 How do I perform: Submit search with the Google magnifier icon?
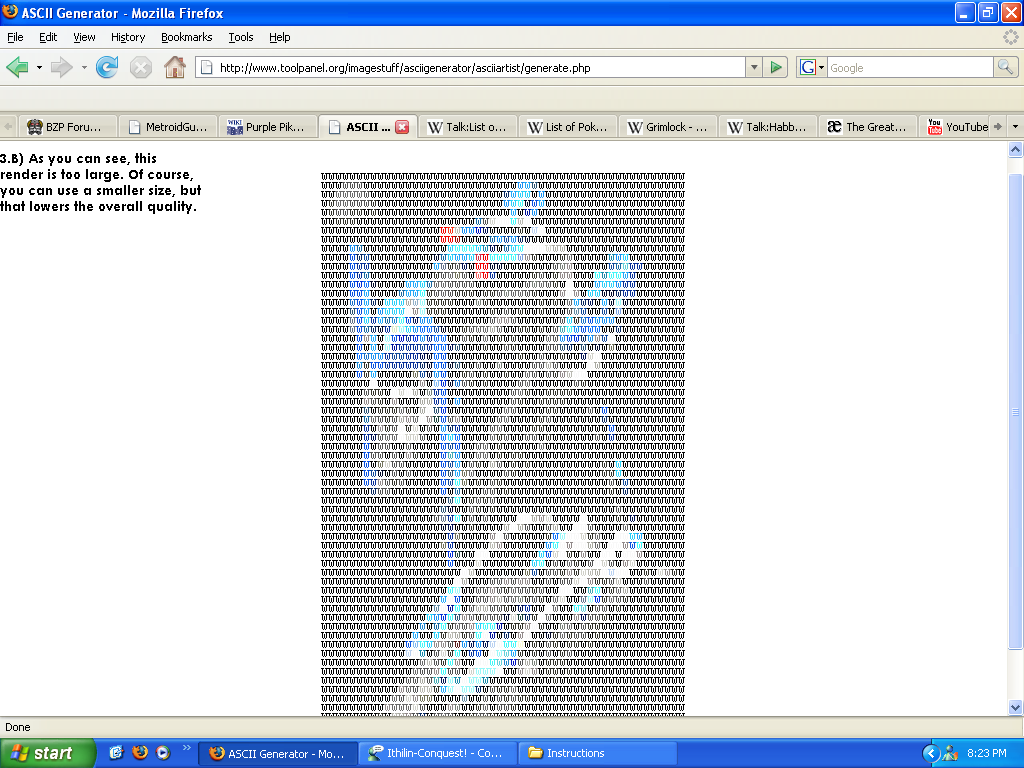click(x=1005, y=68)
